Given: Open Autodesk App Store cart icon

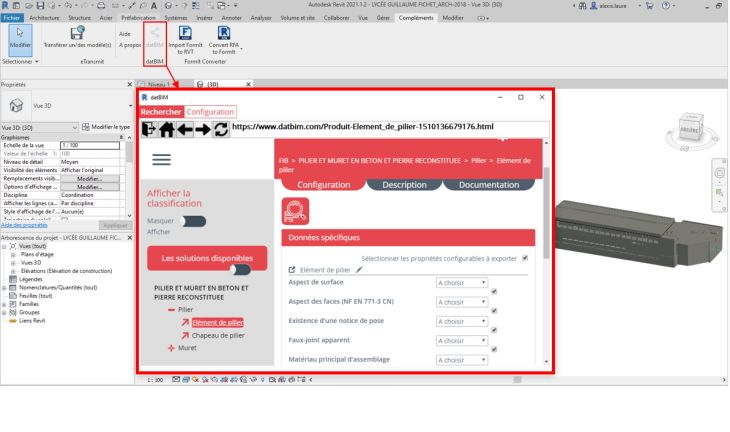Looking at the screenshot, I should [x=649, y=6].
